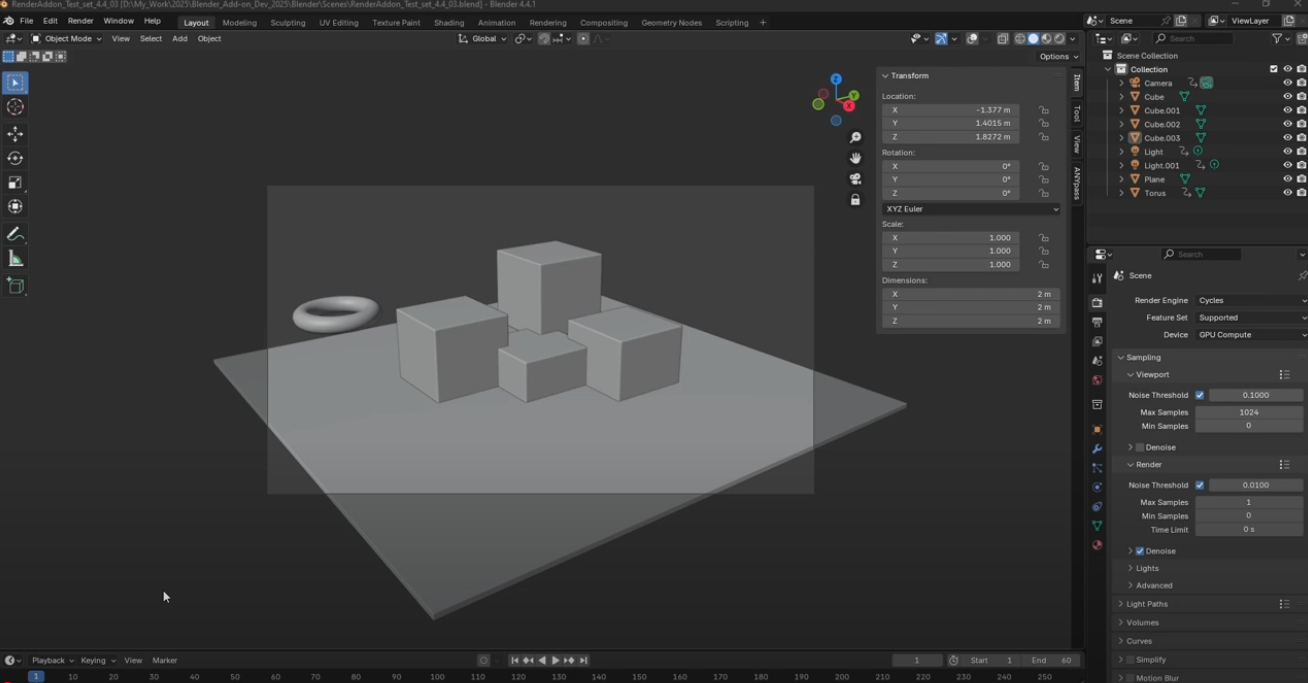
Task: Jump to the animation end frame
Action: pyautogui.click(x=584, y=660)
